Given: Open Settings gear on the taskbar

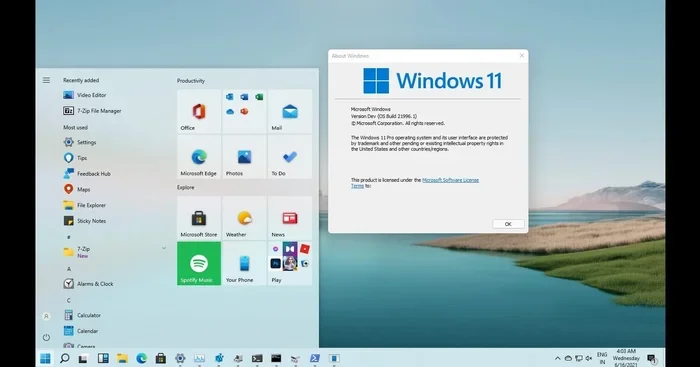Looking at the screenshot, I should point(180,358).
